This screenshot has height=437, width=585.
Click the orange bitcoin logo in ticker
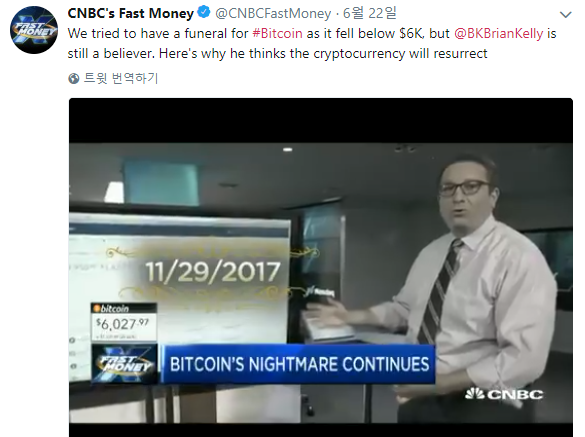(97, 309)
